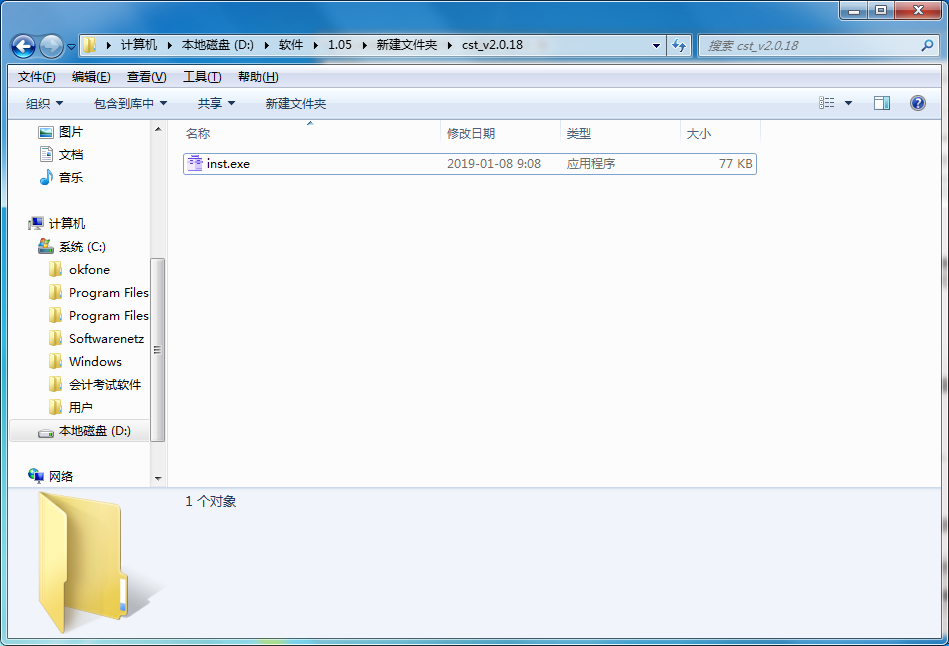949x646 pixels.
Task: Click the 计算机 computer icon
Action: [36, 223]
